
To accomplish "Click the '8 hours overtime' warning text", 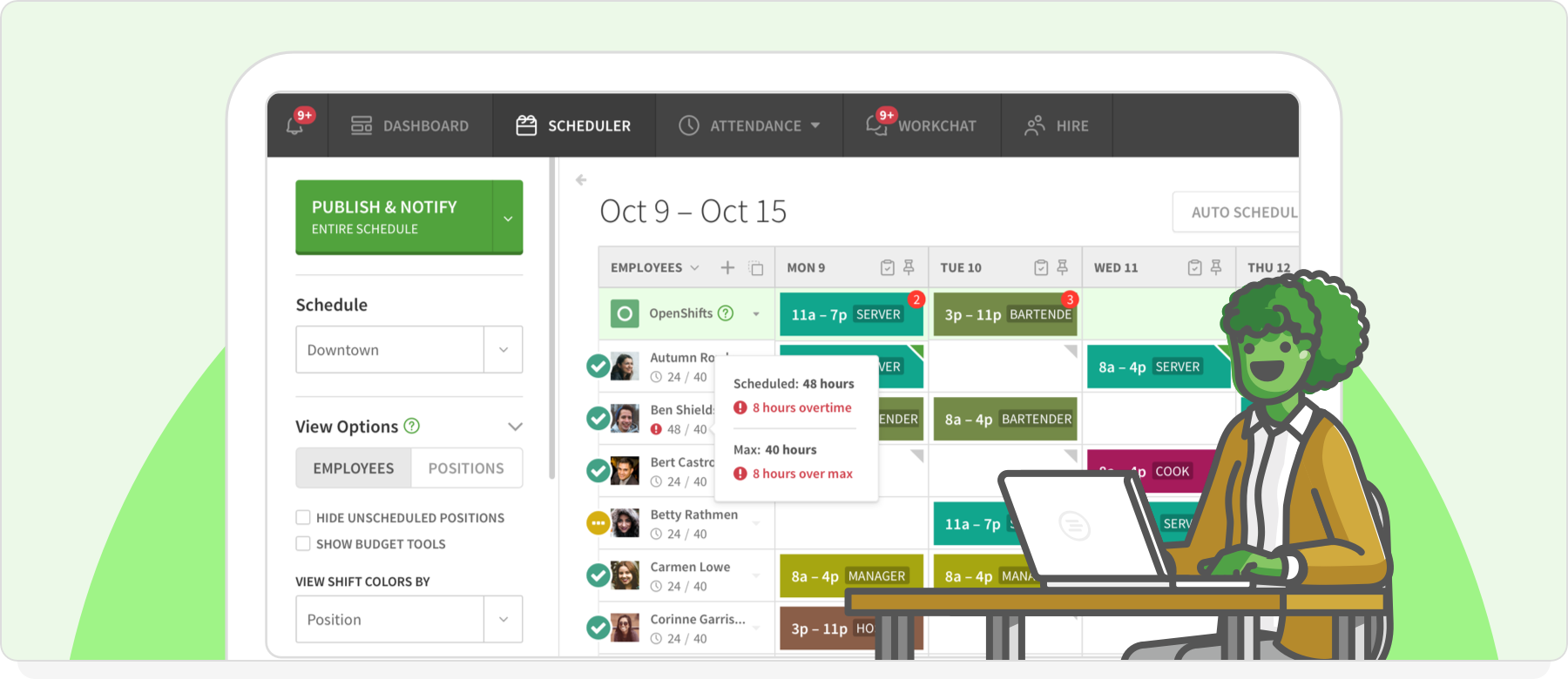I will 802,407.
